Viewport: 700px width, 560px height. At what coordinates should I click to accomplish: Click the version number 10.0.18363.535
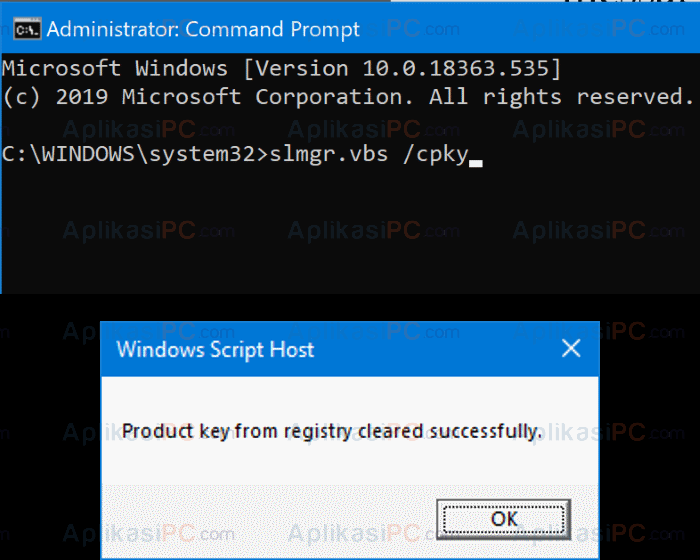coord(456,68)
